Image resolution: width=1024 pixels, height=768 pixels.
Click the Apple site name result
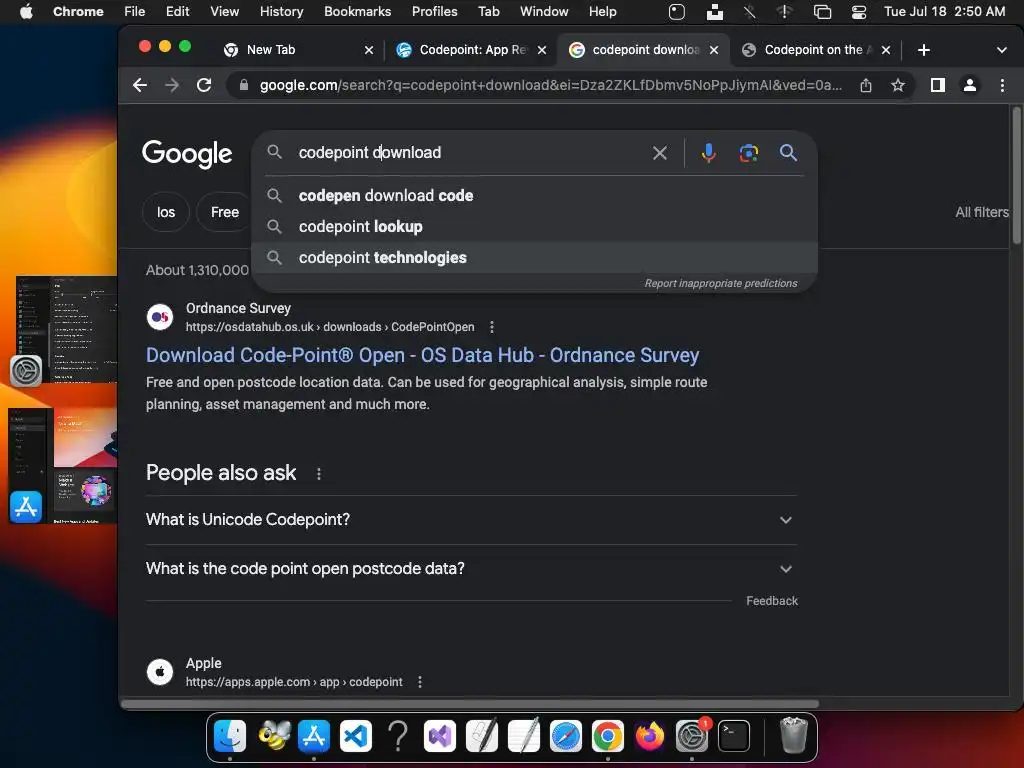pyautogui.click(x=204, y=664)
